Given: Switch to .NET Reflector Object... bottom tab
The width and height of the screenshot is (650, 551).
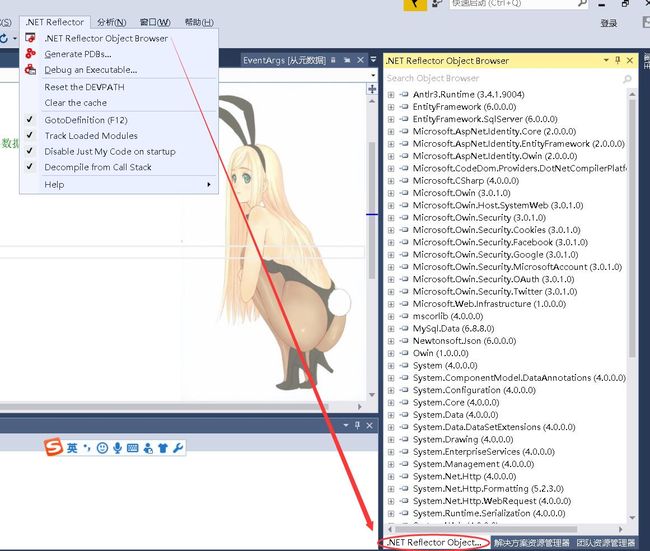Looking at the screenshot, I should tap(434, 543).
